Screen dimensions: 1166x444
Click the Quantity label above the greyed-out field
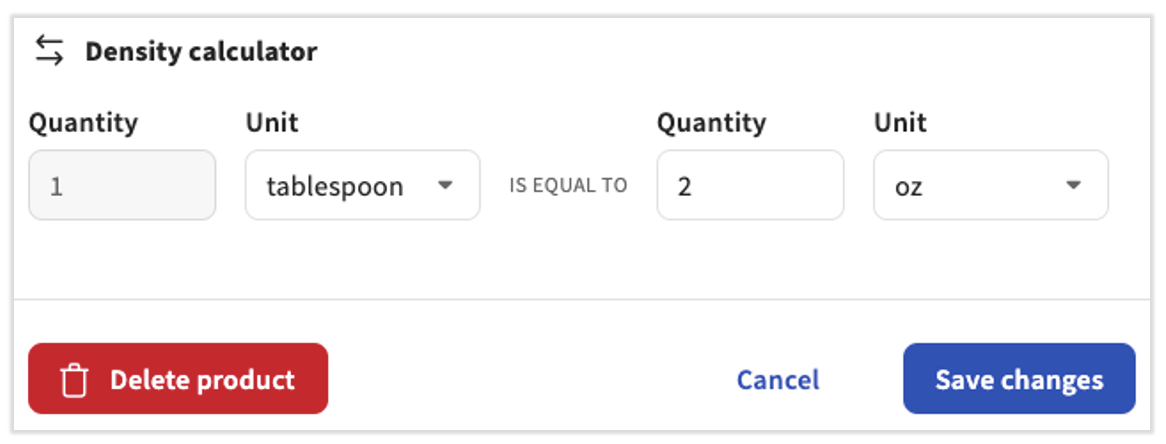(x=83, y=123)
